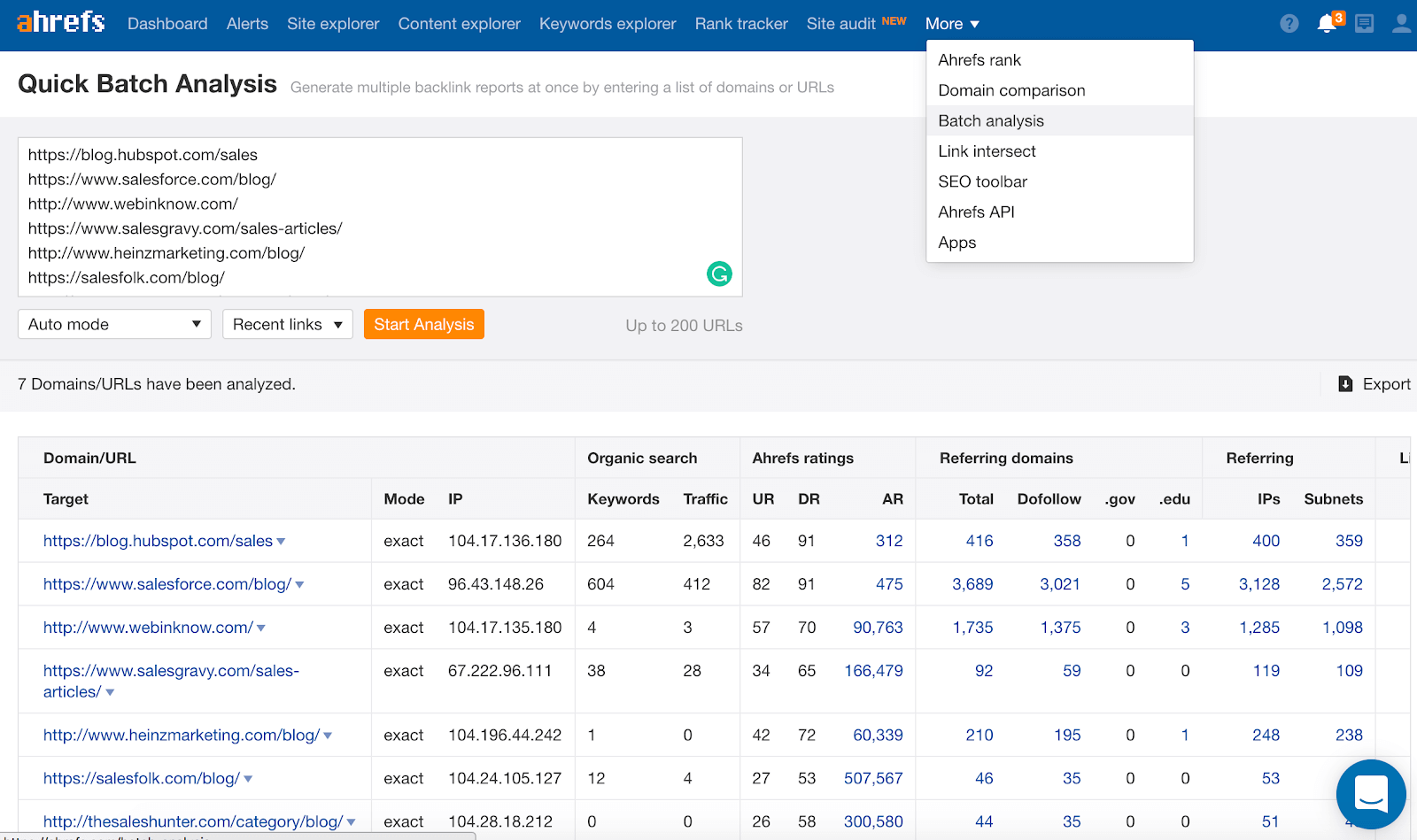
Task: Choose Domain comparison in the More menu
Action: pyautogui.click(x=1010, y=89)
